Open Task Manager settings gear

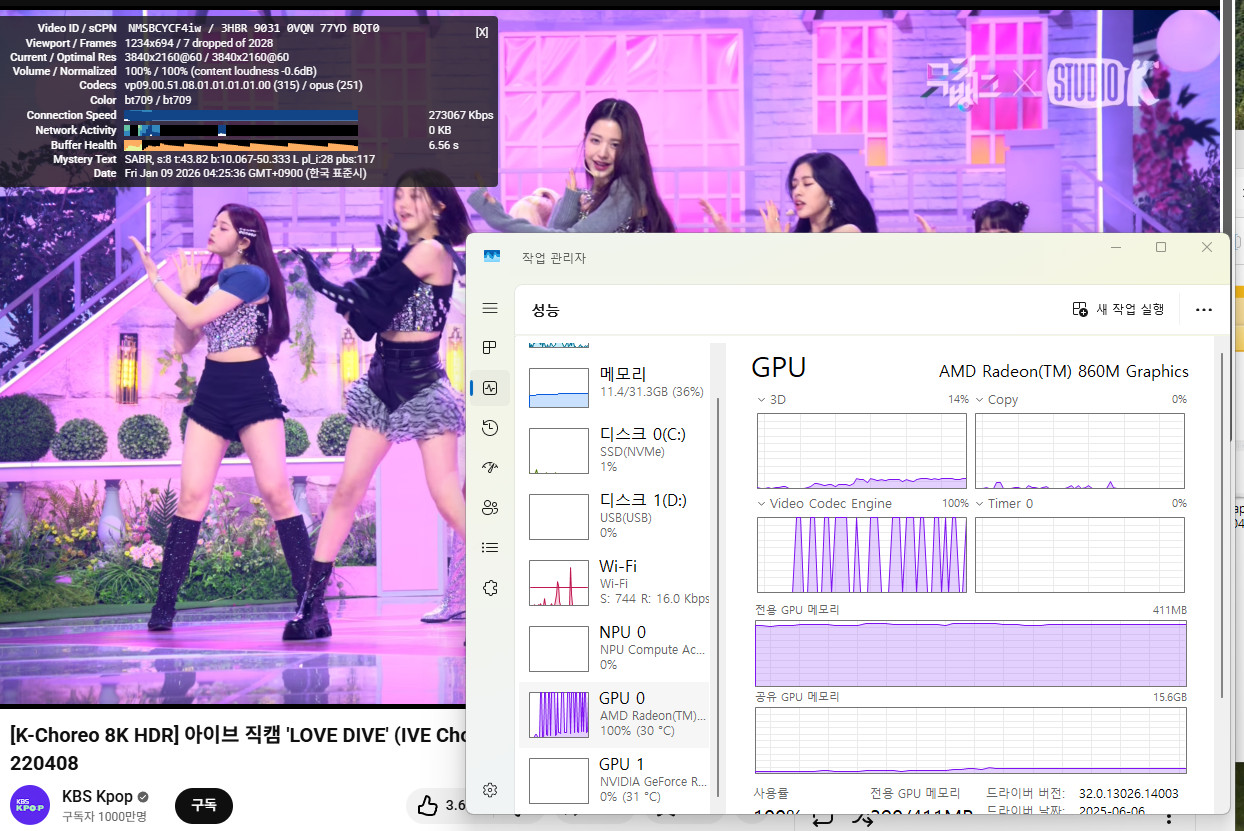click(490, 790)
